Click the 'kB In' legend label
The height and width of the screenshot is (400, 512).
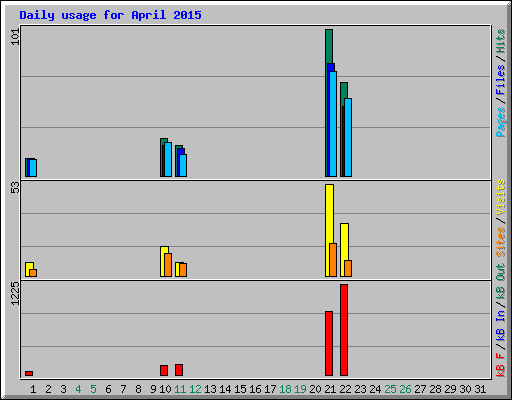point(501,326)
